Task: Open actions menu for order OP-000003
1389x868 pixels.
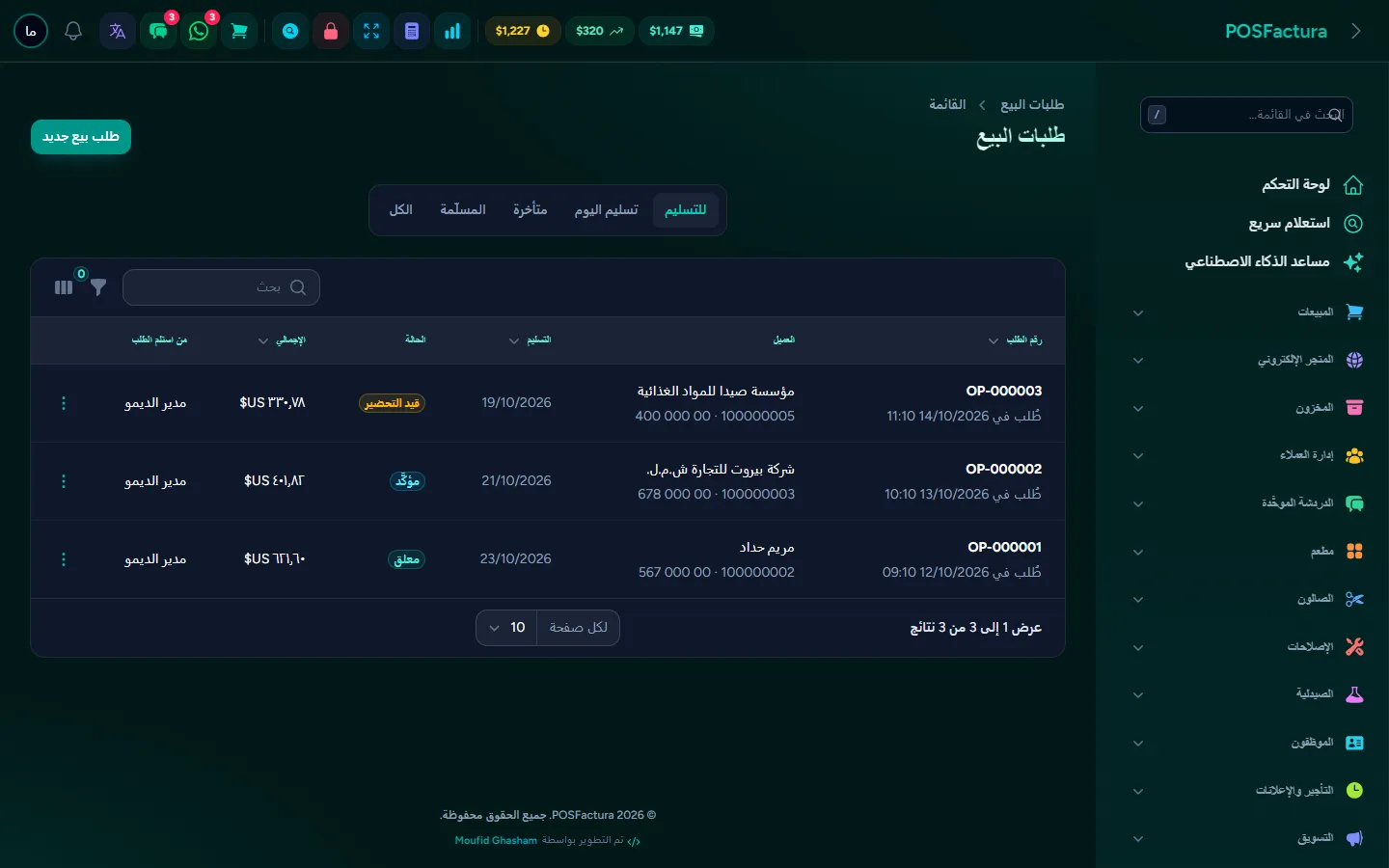Action: coord(64,403)
